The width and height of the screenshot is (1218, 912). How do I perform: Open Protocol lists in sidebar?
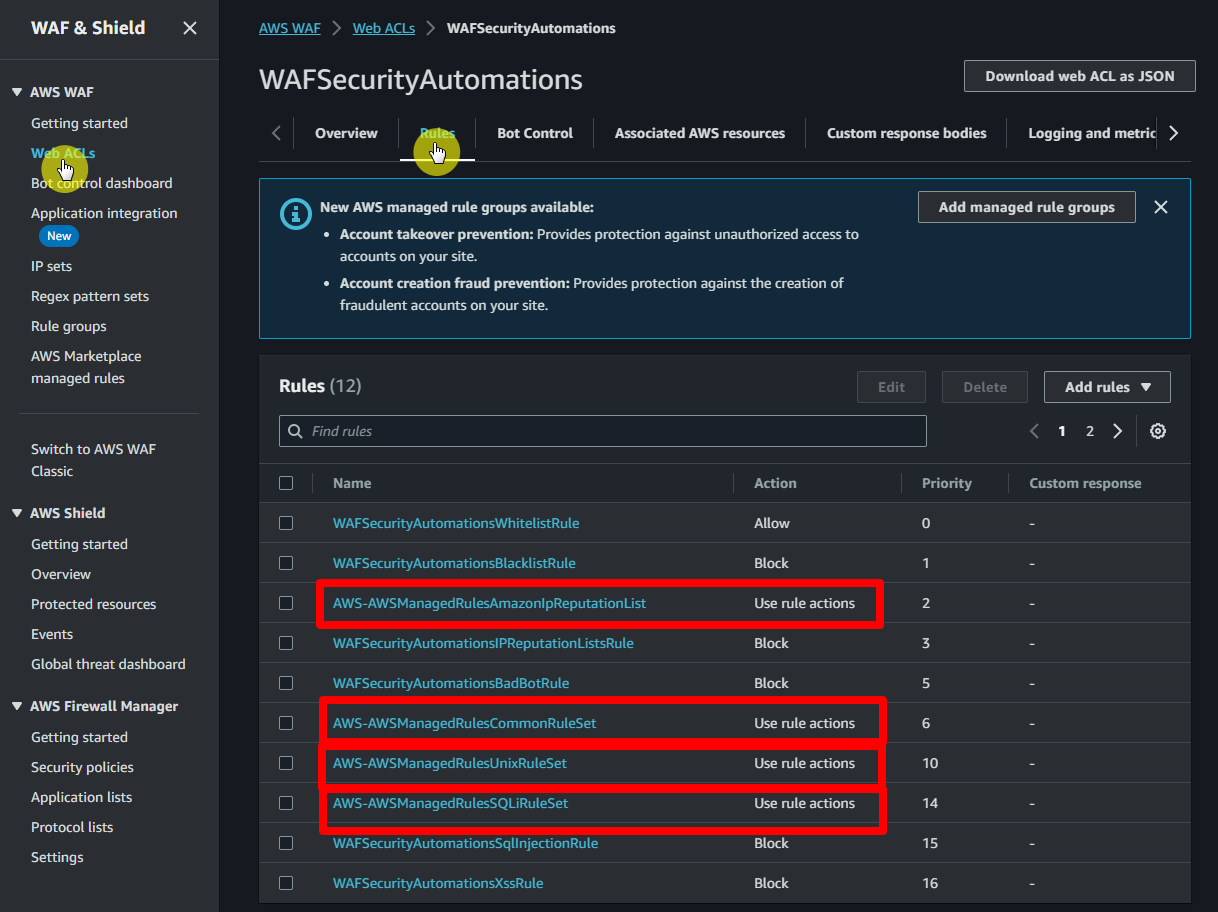(x=72, y=827)
